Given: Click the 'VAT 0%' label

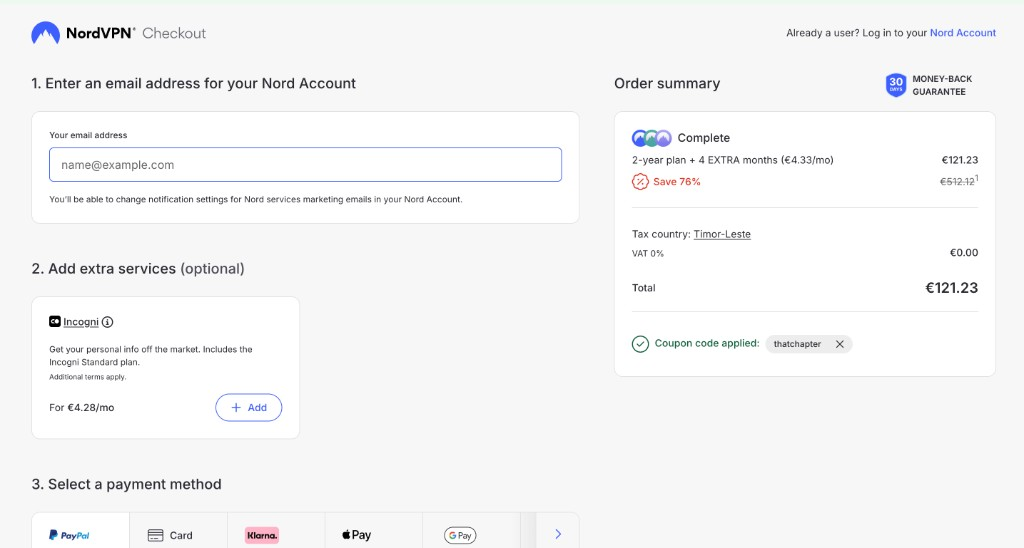Looking at the screenshot, I should coord(648,253).
